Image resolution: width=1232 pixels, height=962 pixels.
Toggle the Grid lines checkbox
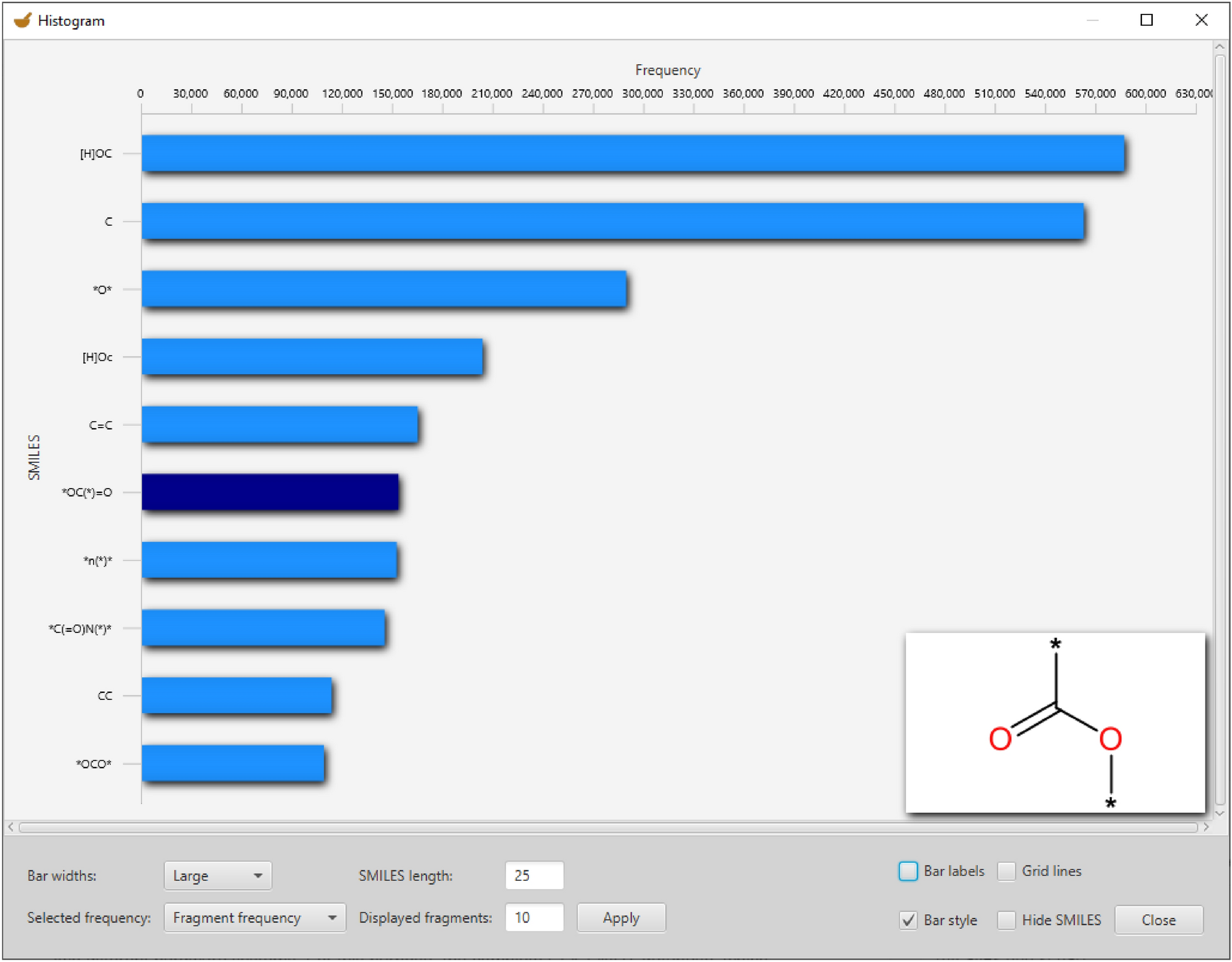coord(1006,871)
